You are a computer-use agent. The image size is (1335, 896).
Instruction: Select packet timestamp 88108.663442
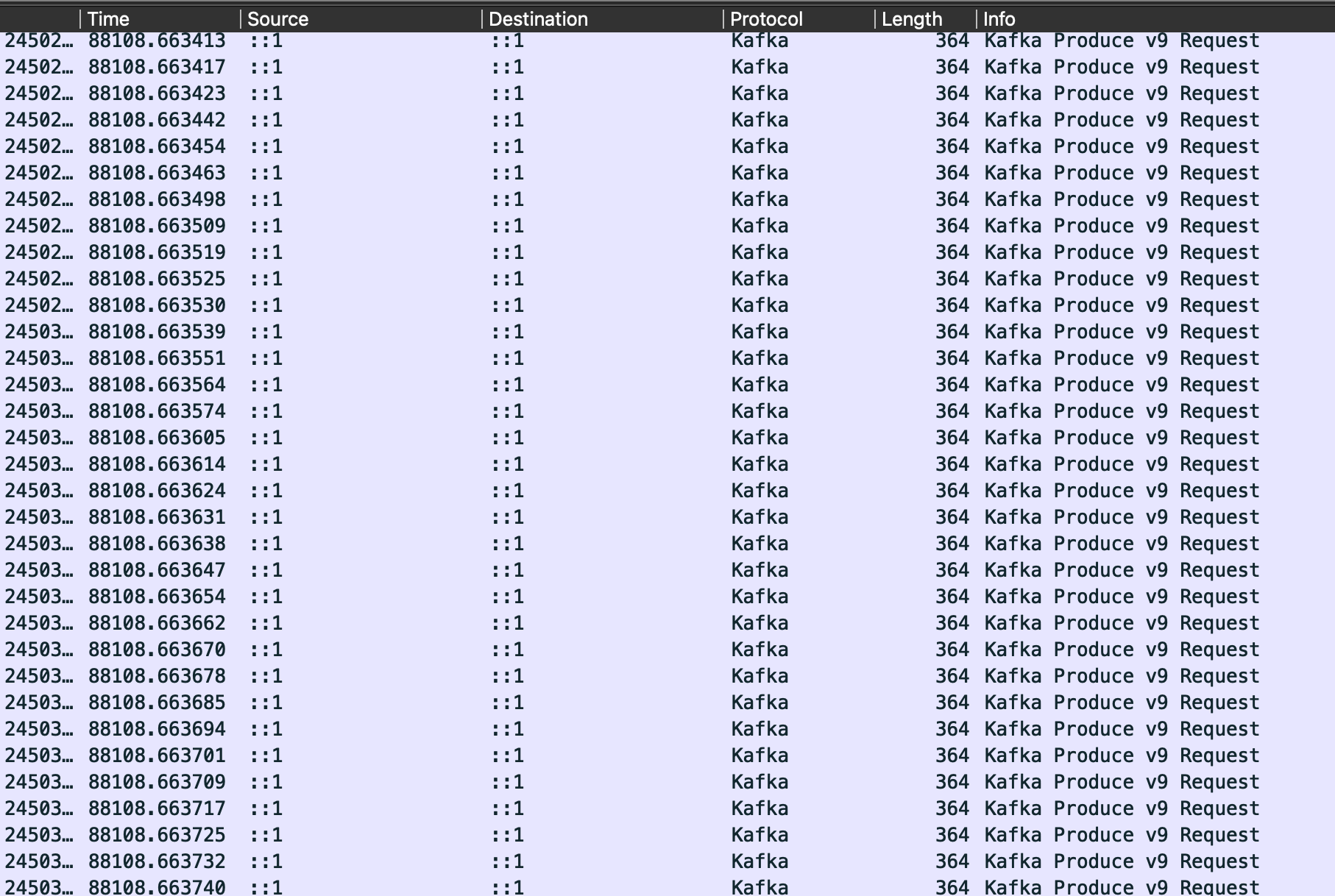157,120
